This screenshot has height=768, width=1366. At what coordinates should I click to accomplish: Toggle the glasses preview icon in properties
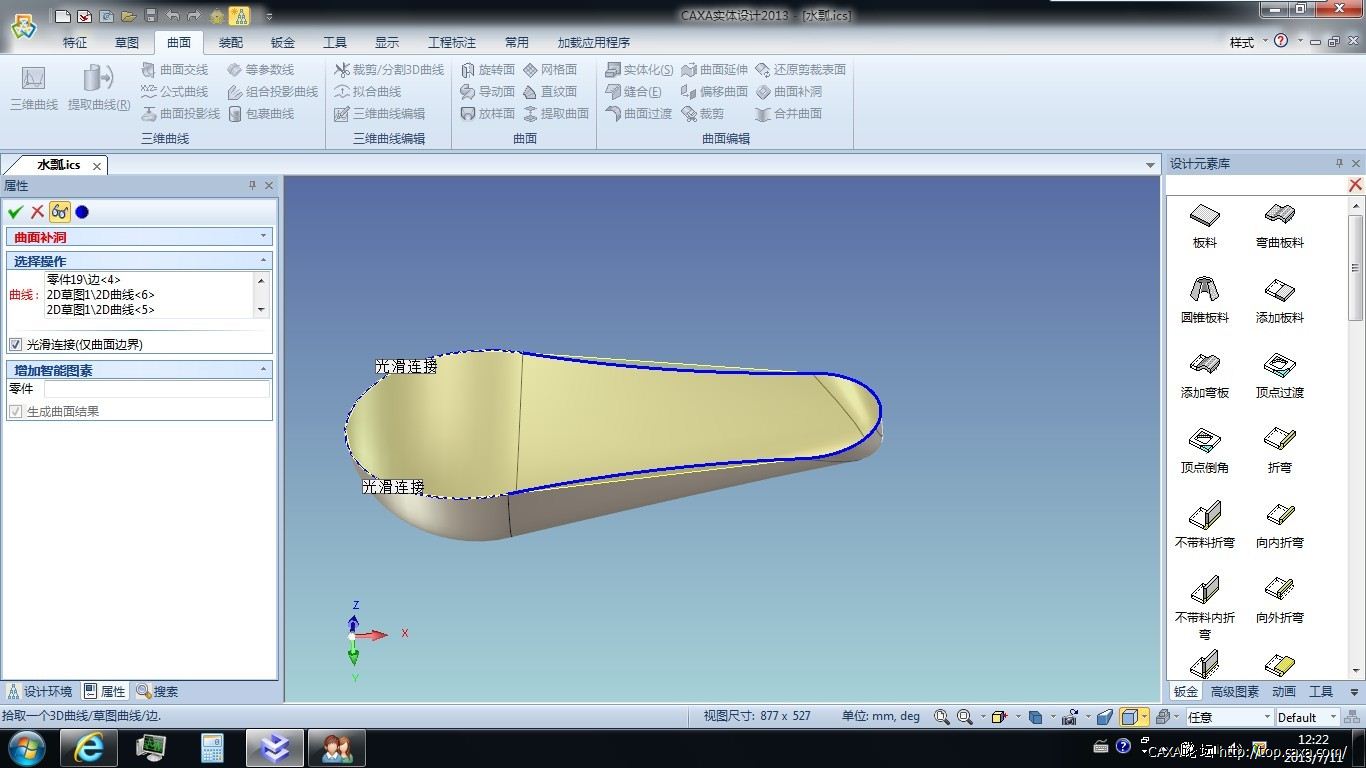click(x=60, y=211)
